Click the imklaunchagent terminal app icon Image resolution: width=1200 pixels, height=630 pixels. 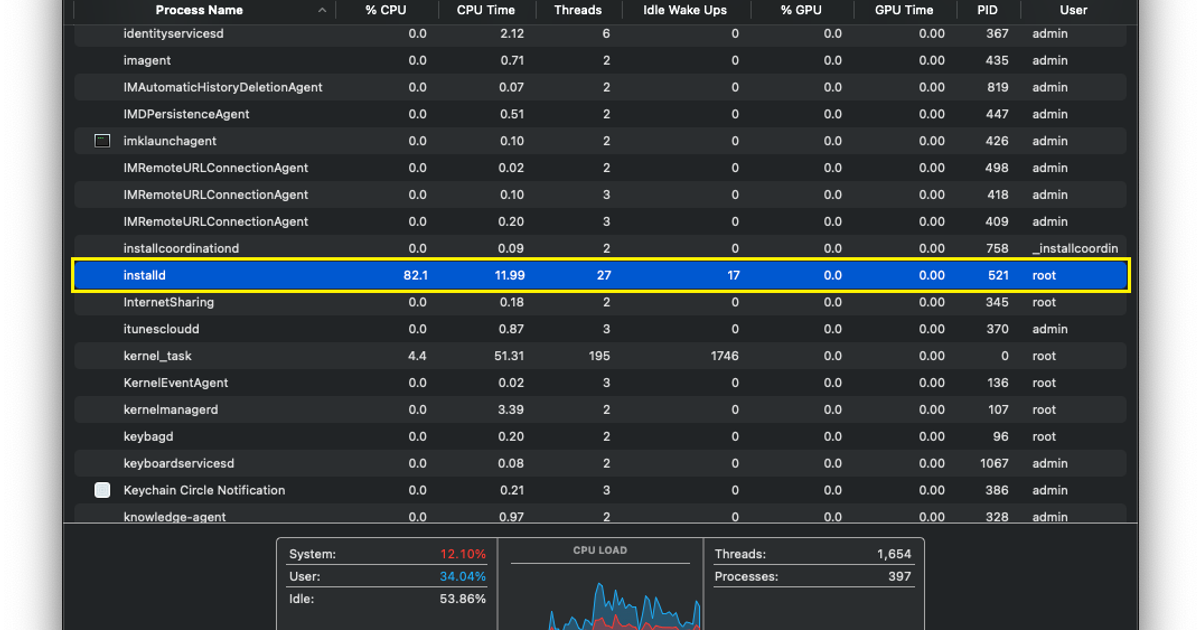pyautogui.click(x=102, y=140)
